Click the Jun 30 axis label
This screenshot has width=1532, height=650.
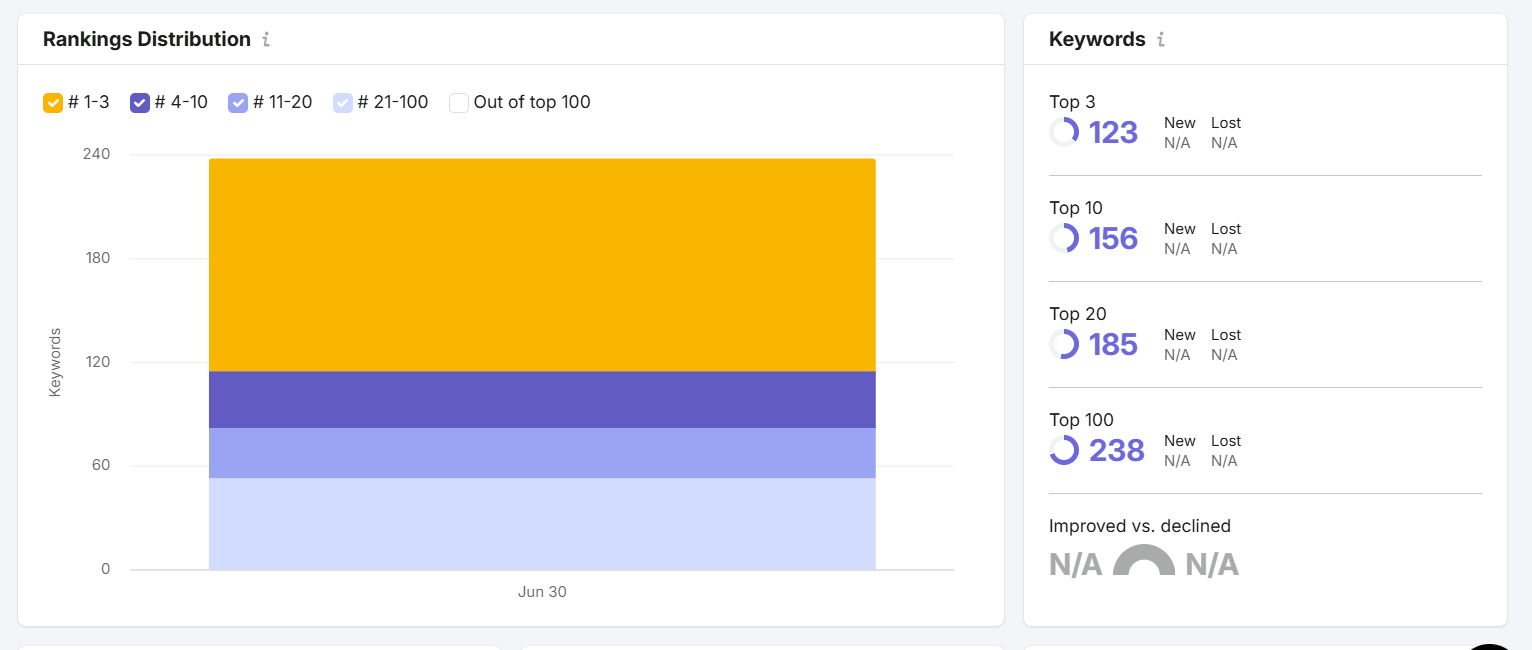[x=542, y=592]
